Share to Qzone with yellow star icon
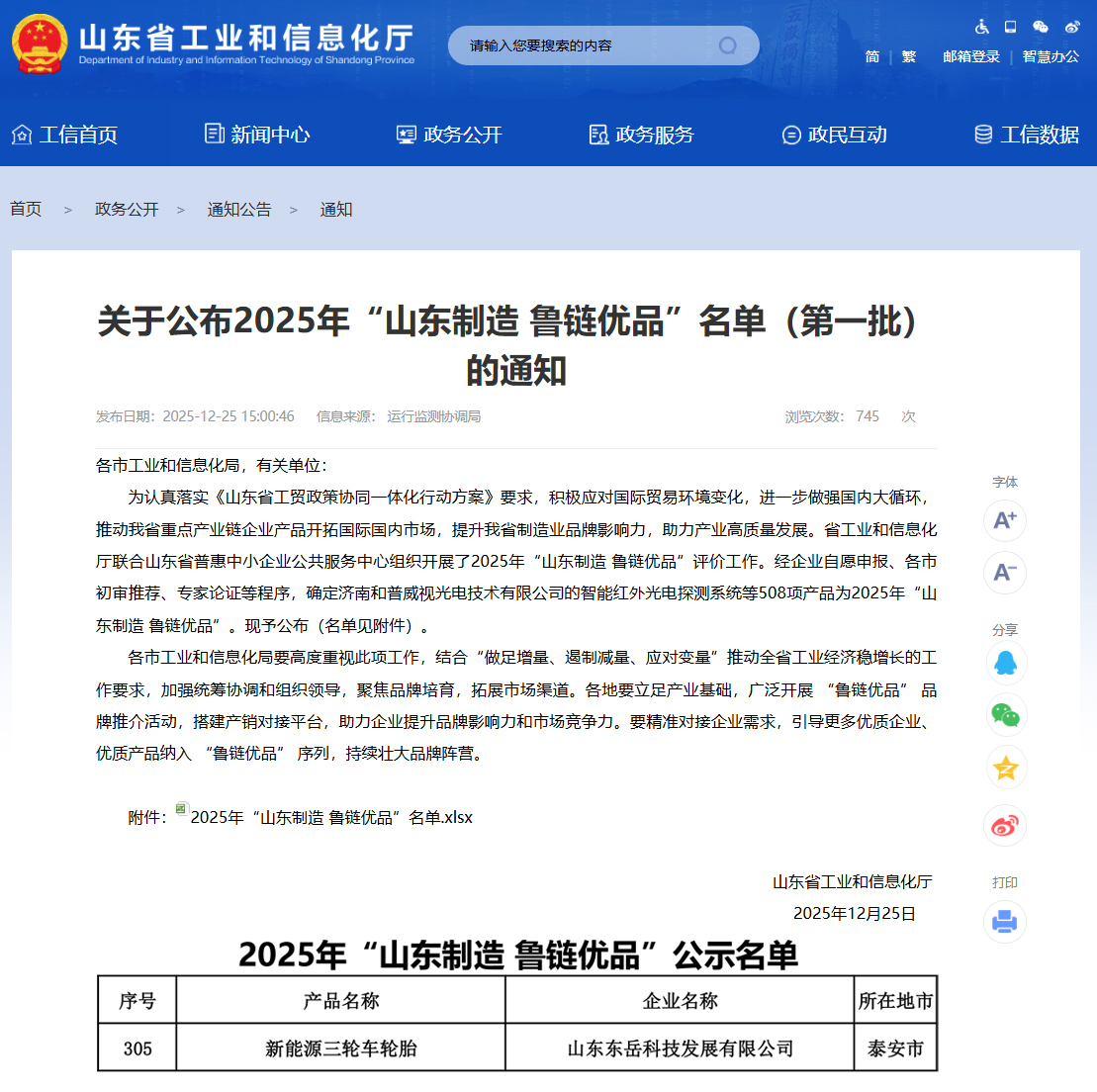The image size is (1097, 1092). [x=1005, y=769]
